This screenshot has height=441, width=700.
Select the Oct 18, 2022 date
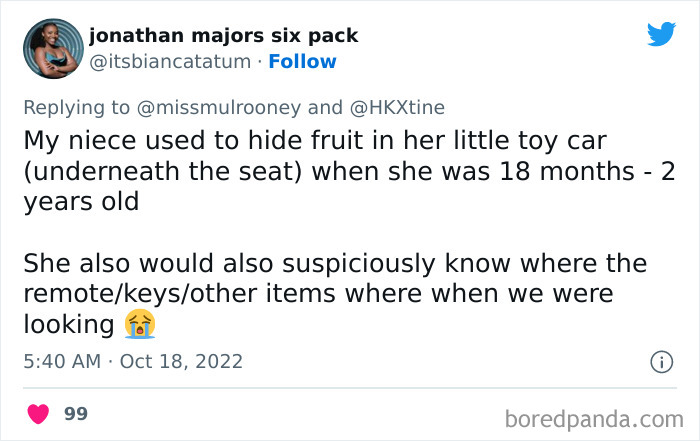point(181,361)
